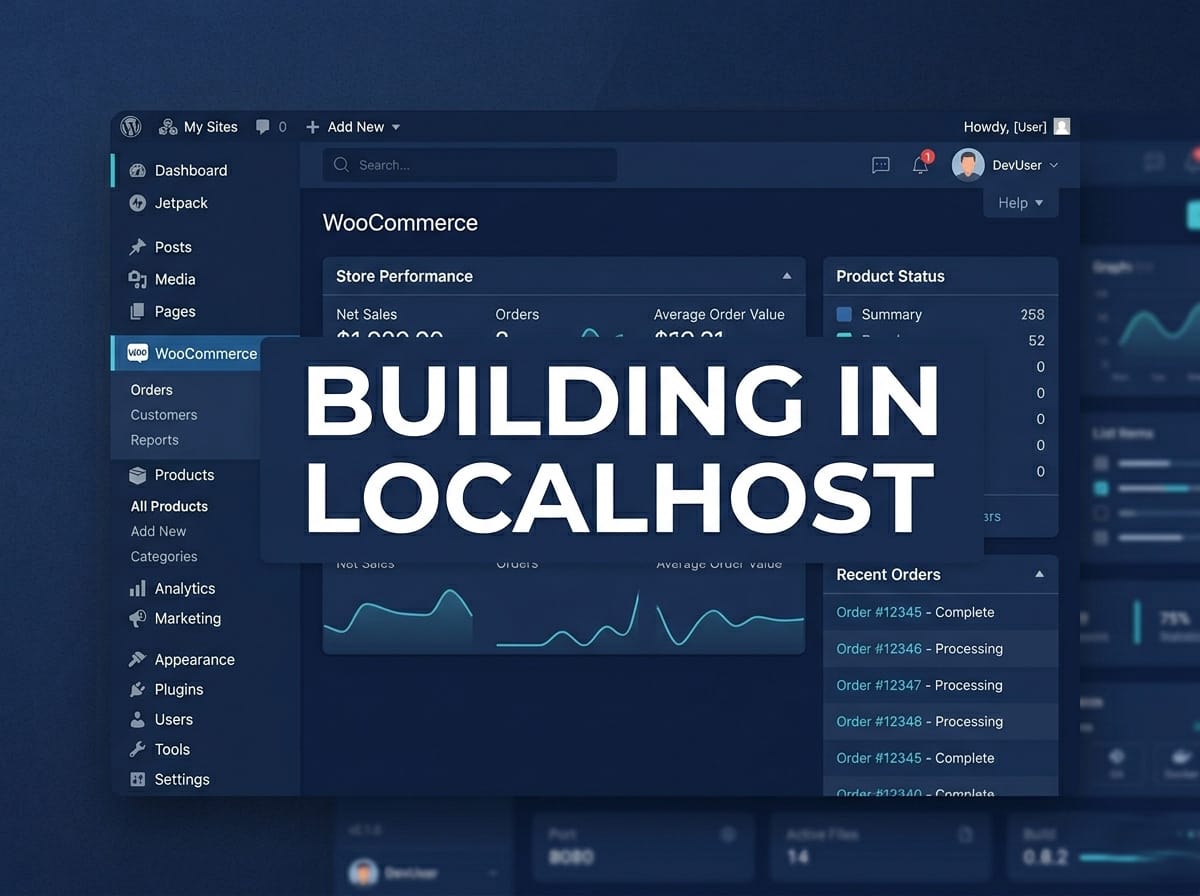The image size is (1200, 896).
Task: Click the Media icon in sidebar
Action: click(x=138, y=279)
